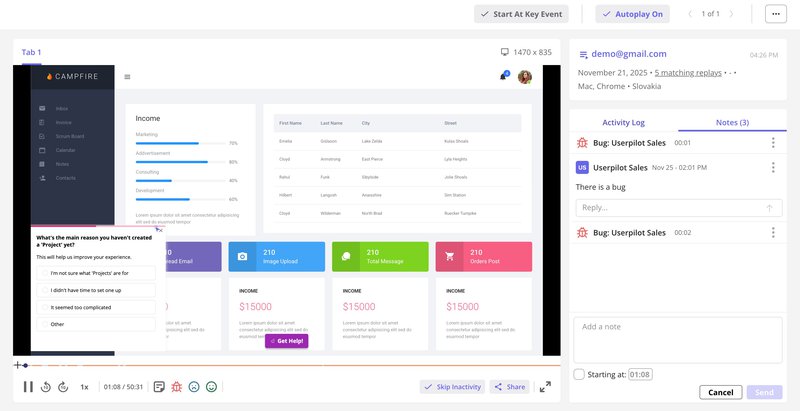
Task: Click the red bug report icon in player bar
Action: click(x=176, y=387)
